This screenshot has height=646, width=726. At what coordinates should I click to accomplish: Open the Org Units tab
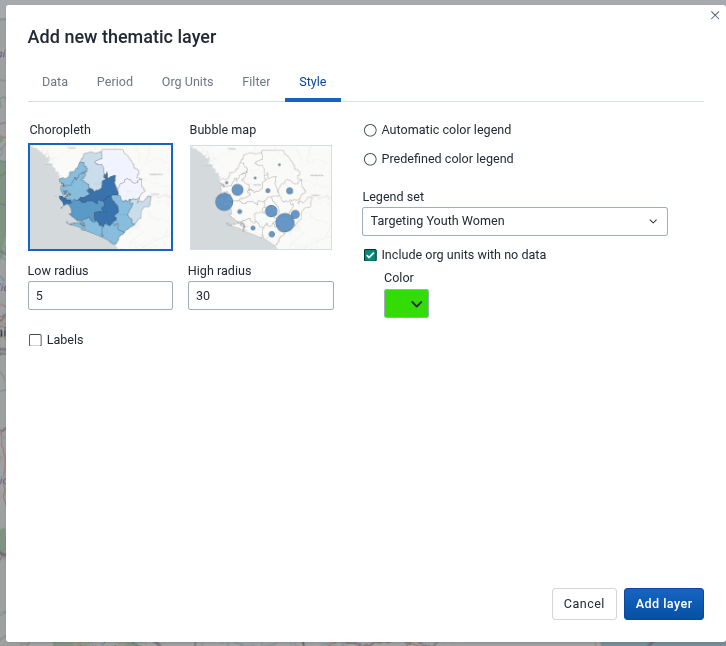click(187, 82)
